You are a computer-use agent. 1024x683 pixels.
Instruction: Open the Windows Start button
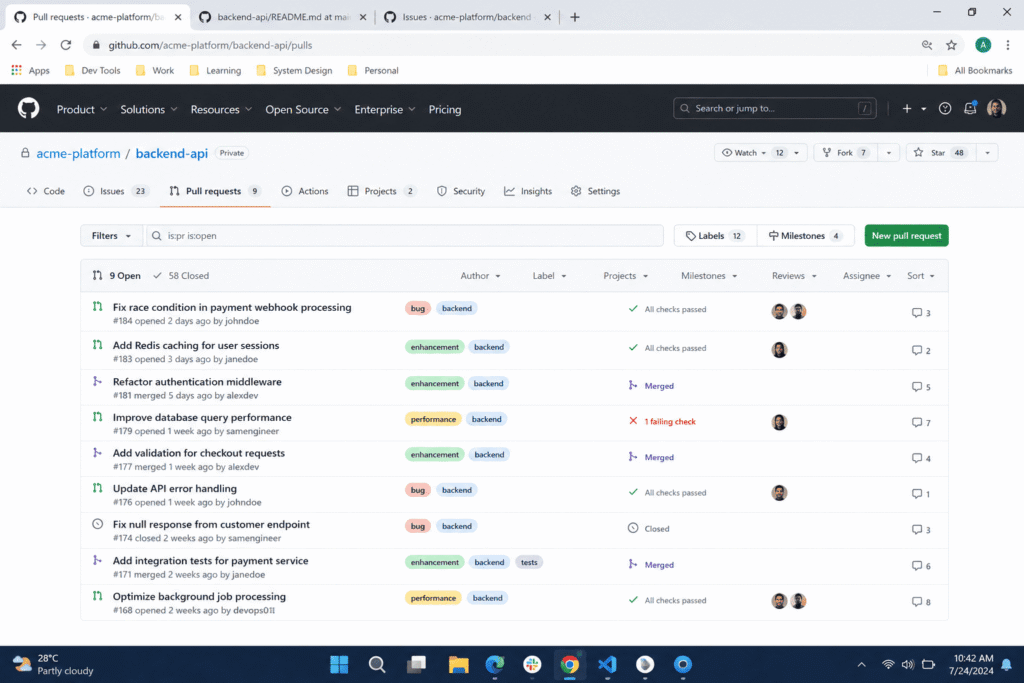click(339, 665)
